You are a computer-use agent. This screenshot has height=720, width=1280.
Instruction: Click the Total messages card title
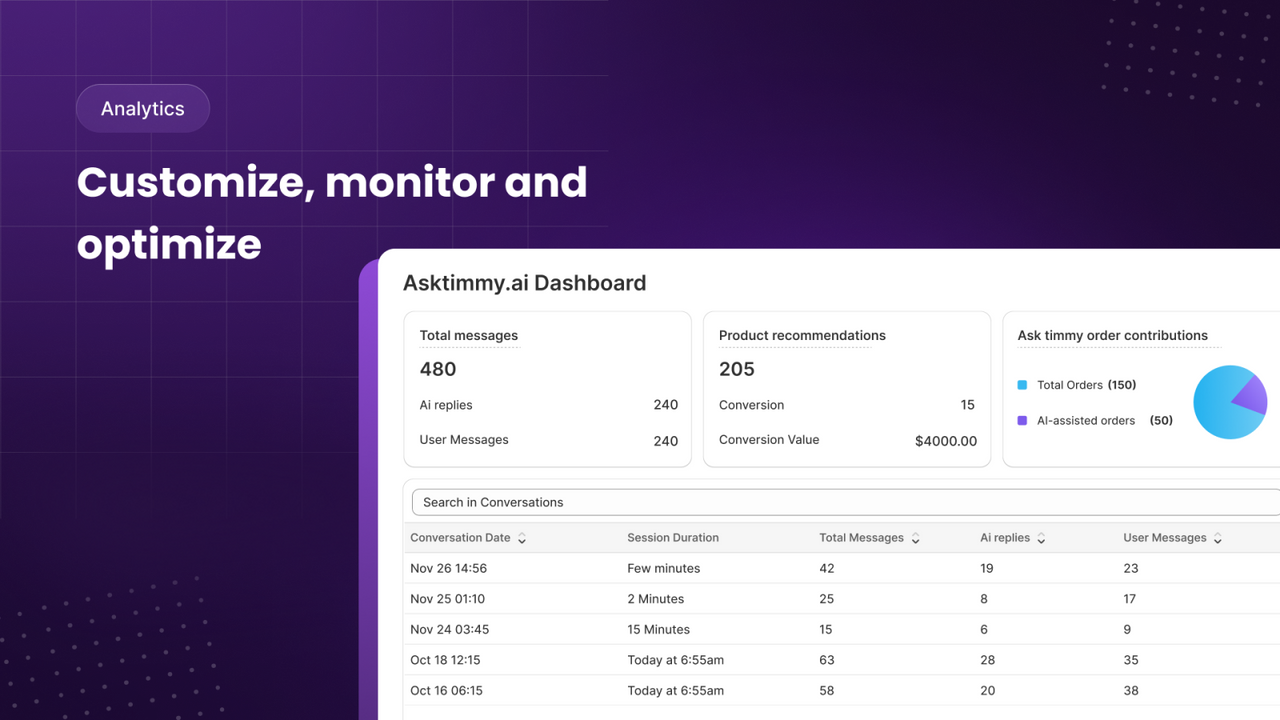[469, 336]
